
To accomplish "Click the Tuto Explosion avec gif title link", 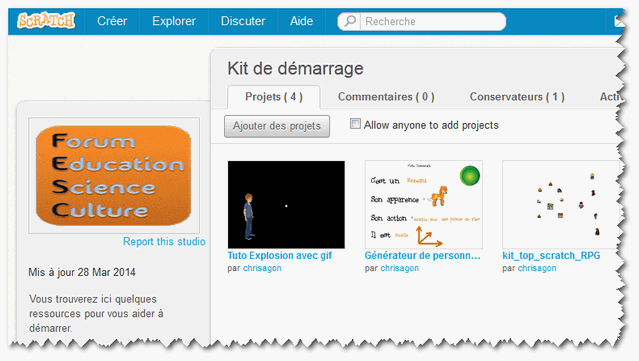I will [x=280, y=255].
